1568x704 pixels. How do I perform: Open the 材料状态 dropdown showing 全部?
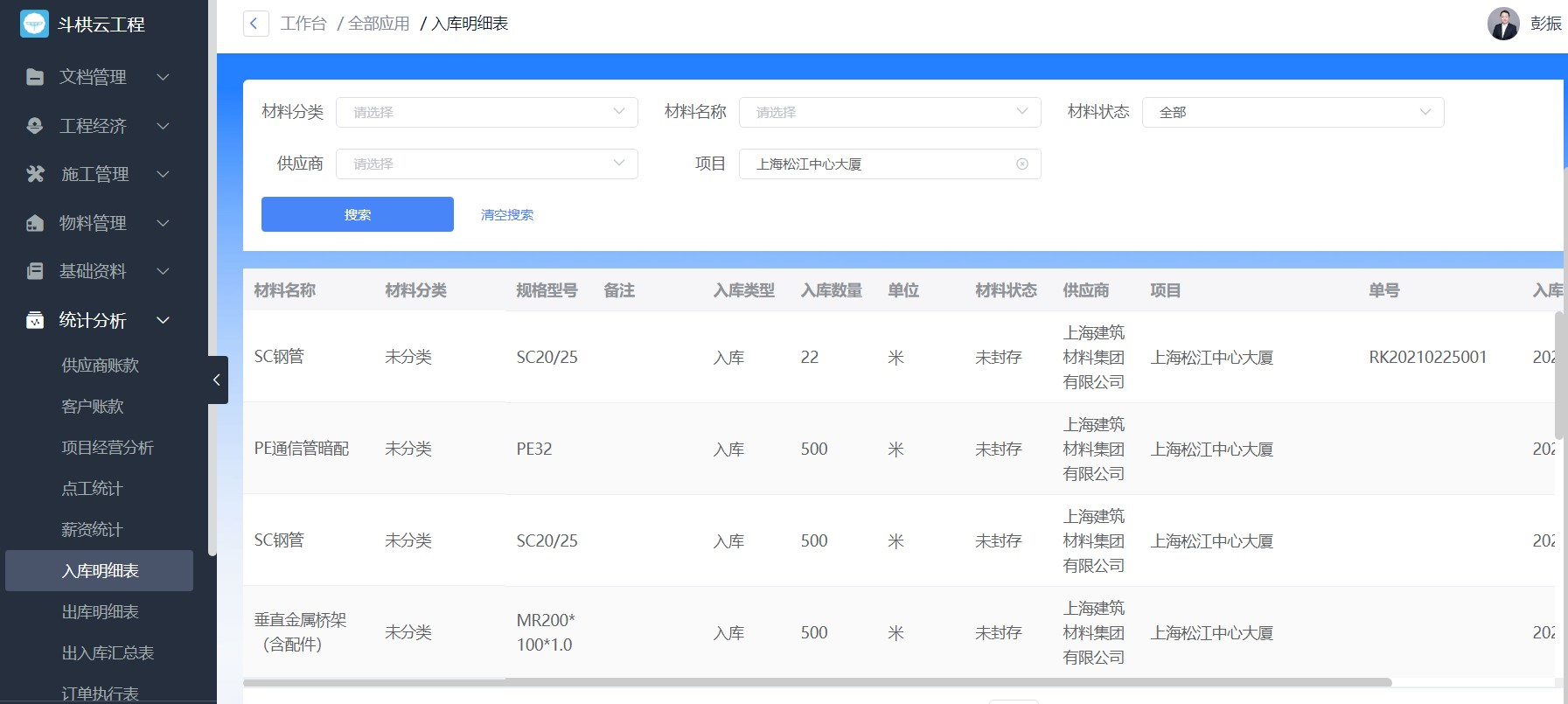[1293, 112]
